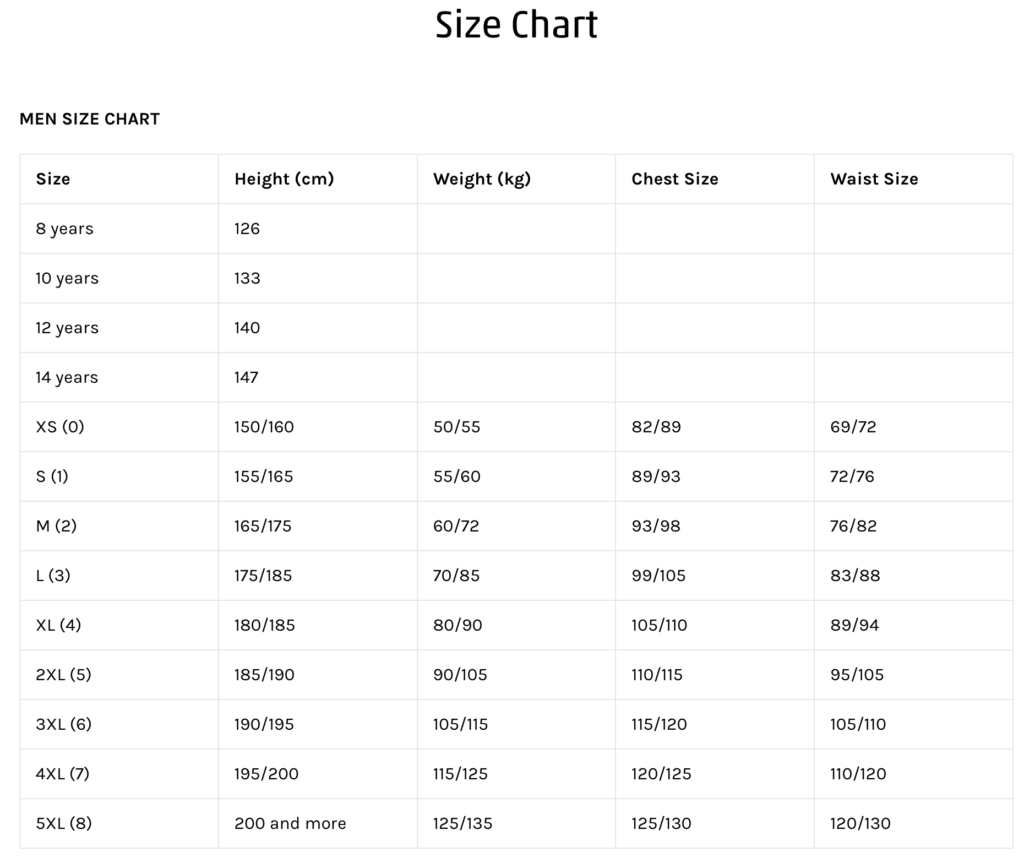
Task: Click weight '50/55' in XS row
Action: click(x=456, y=427)
